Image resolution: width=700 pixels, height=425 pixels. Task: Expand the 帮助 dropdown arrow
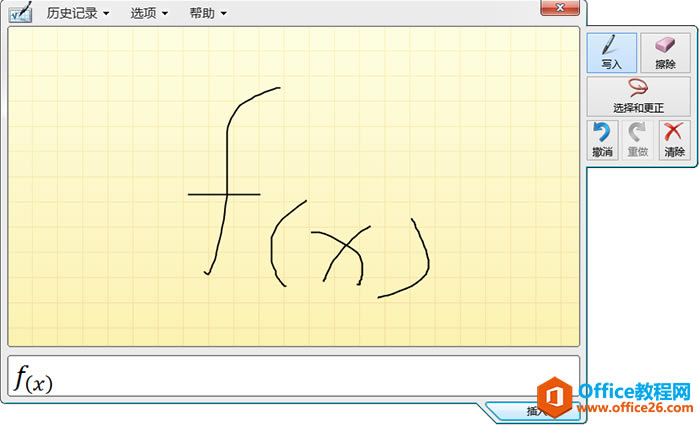(224, 14)
